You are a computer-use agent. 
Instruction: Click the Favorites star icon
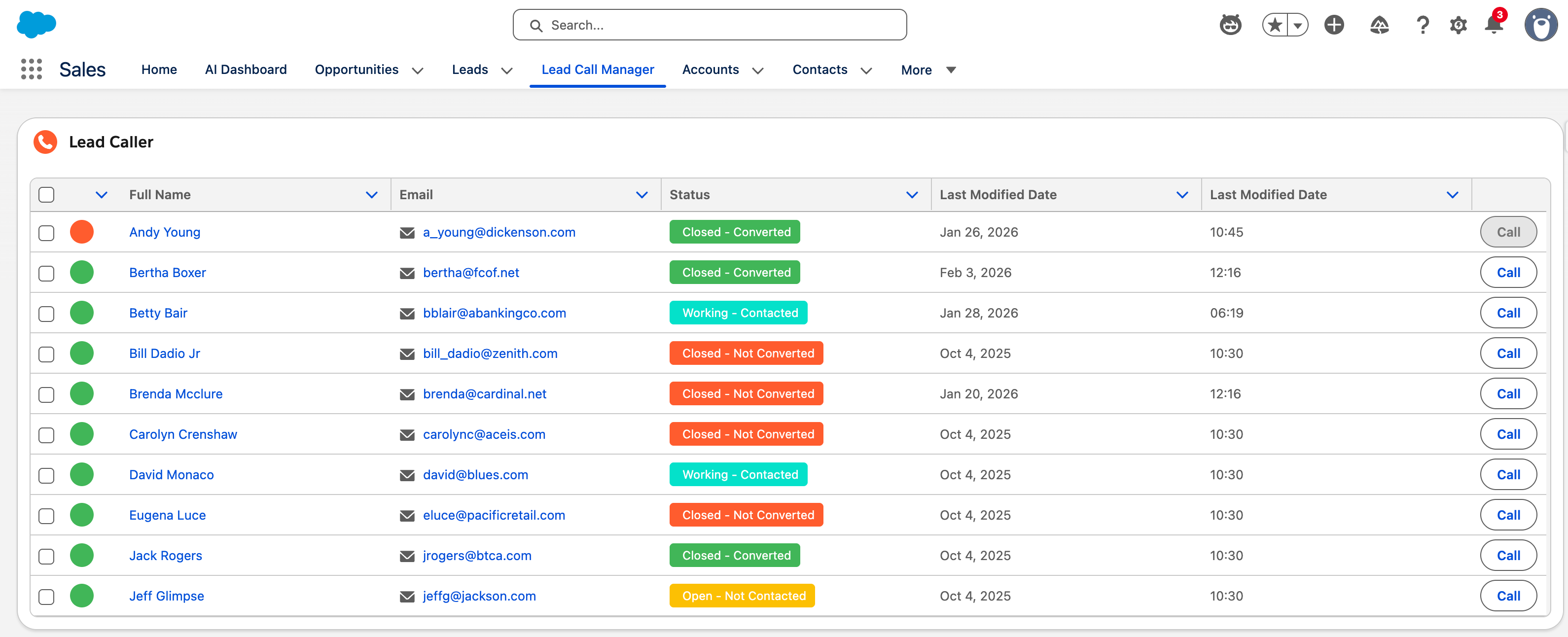[1275, 25]
